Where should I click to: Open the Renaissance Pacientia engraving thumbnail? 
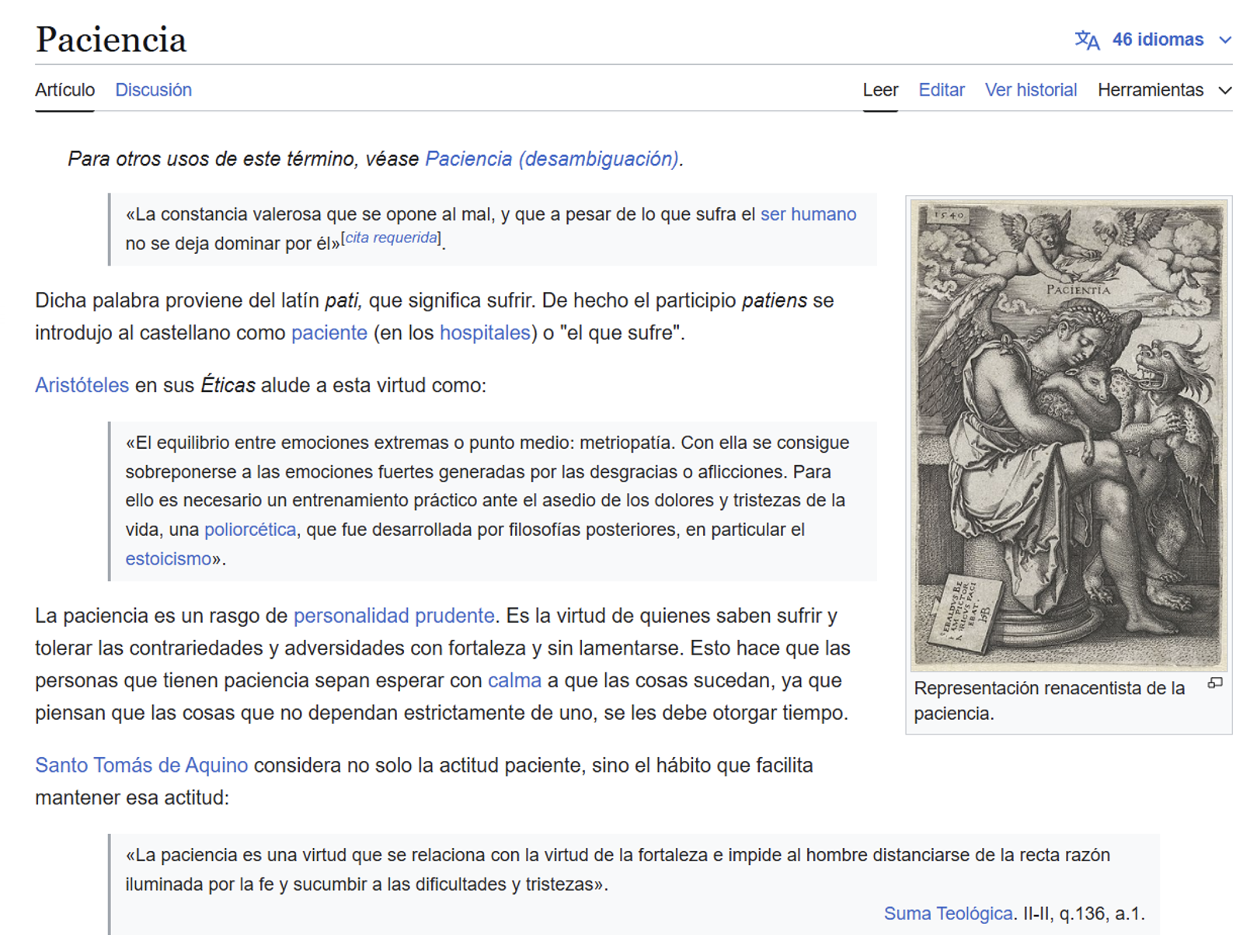[1068, 435]
